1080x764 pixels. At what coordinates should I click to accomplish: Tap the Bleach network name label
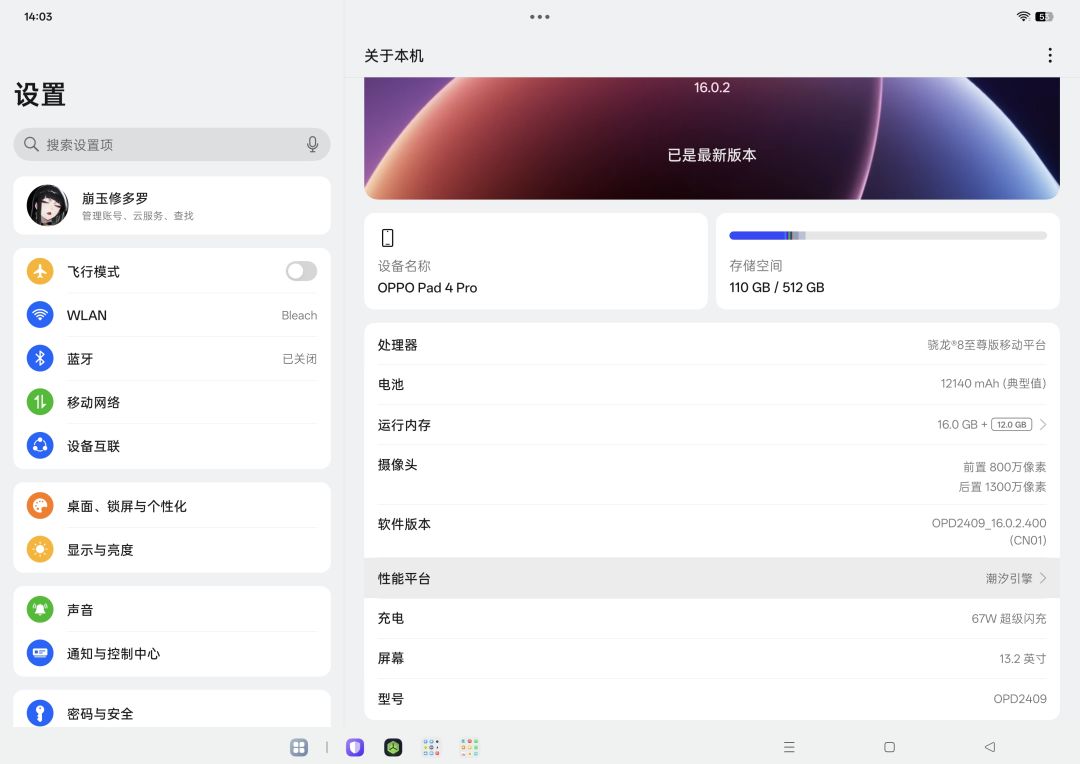click(x=299, y=315)
